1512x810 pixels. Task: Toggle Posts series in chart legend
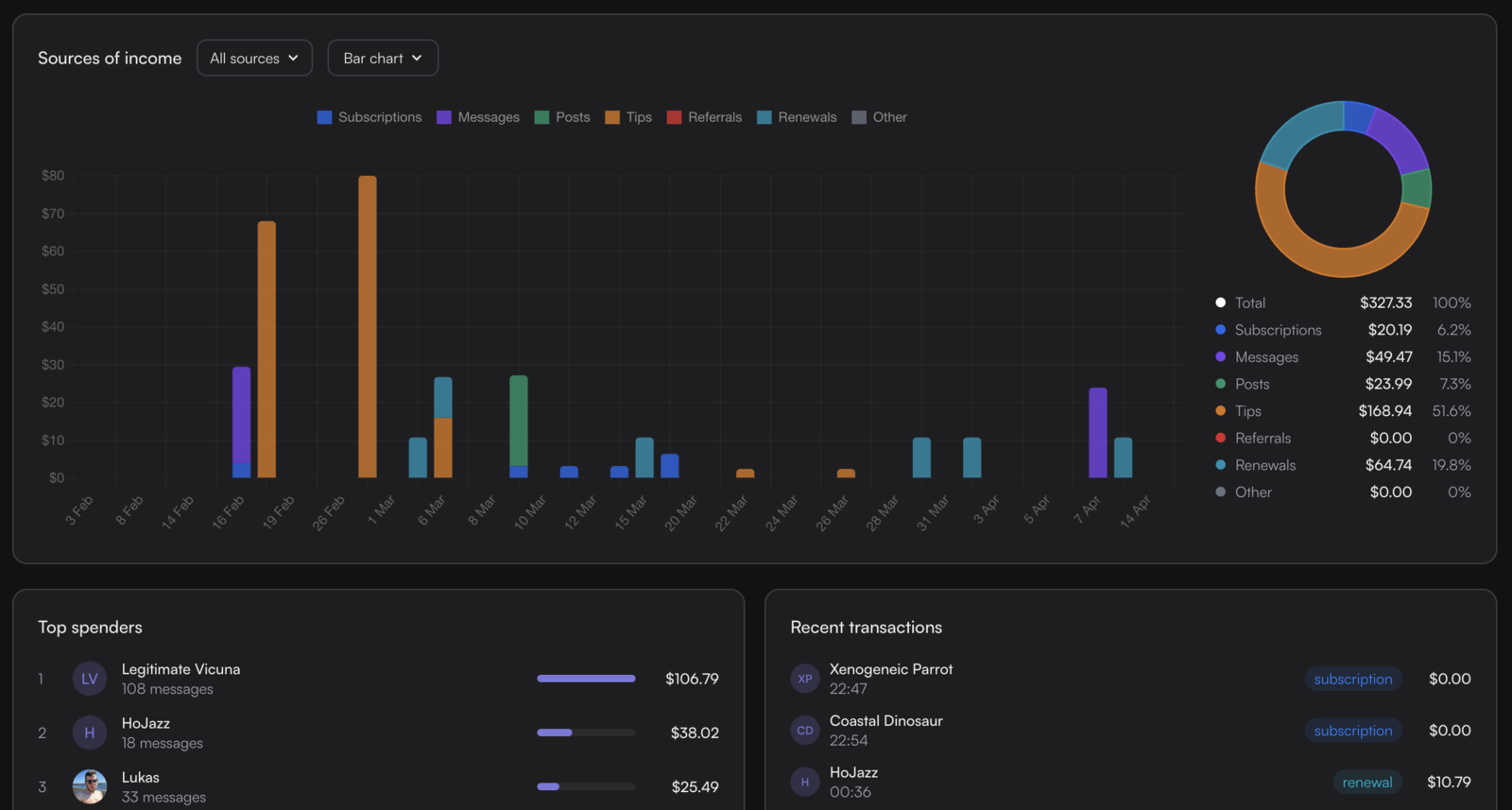(562, 117)
